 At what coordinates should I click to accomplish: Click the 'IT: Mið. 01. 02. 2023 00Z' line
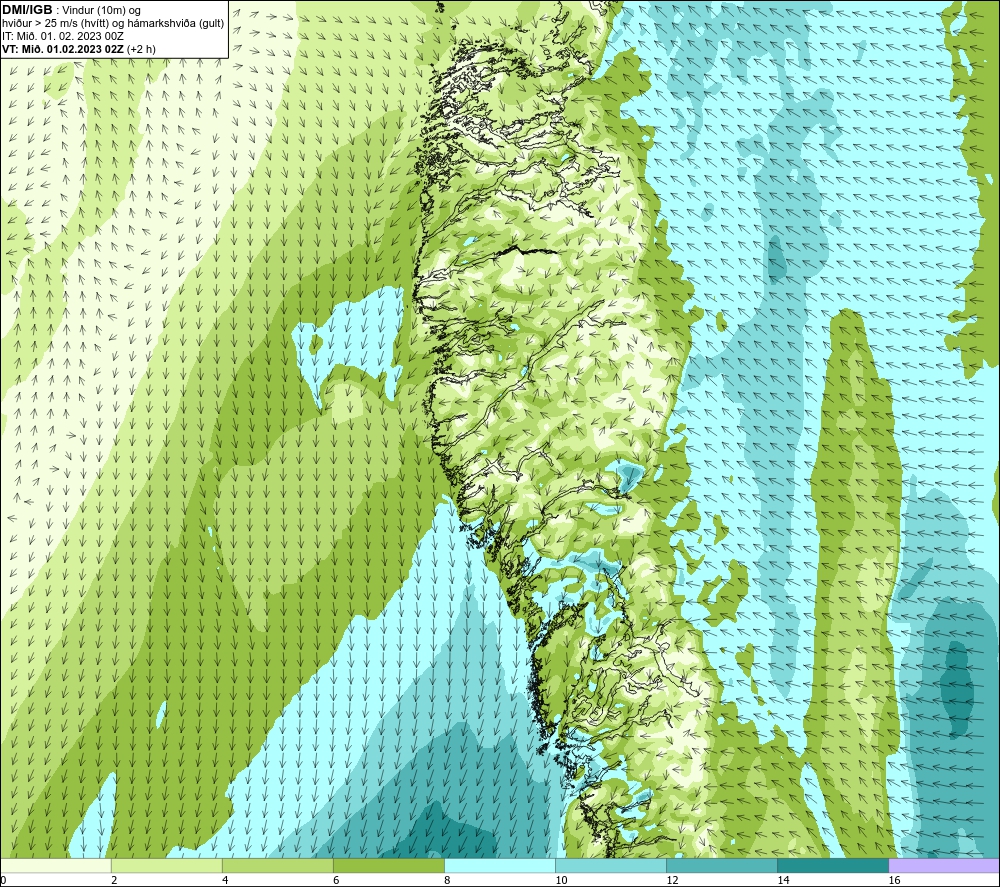[63, 36]
